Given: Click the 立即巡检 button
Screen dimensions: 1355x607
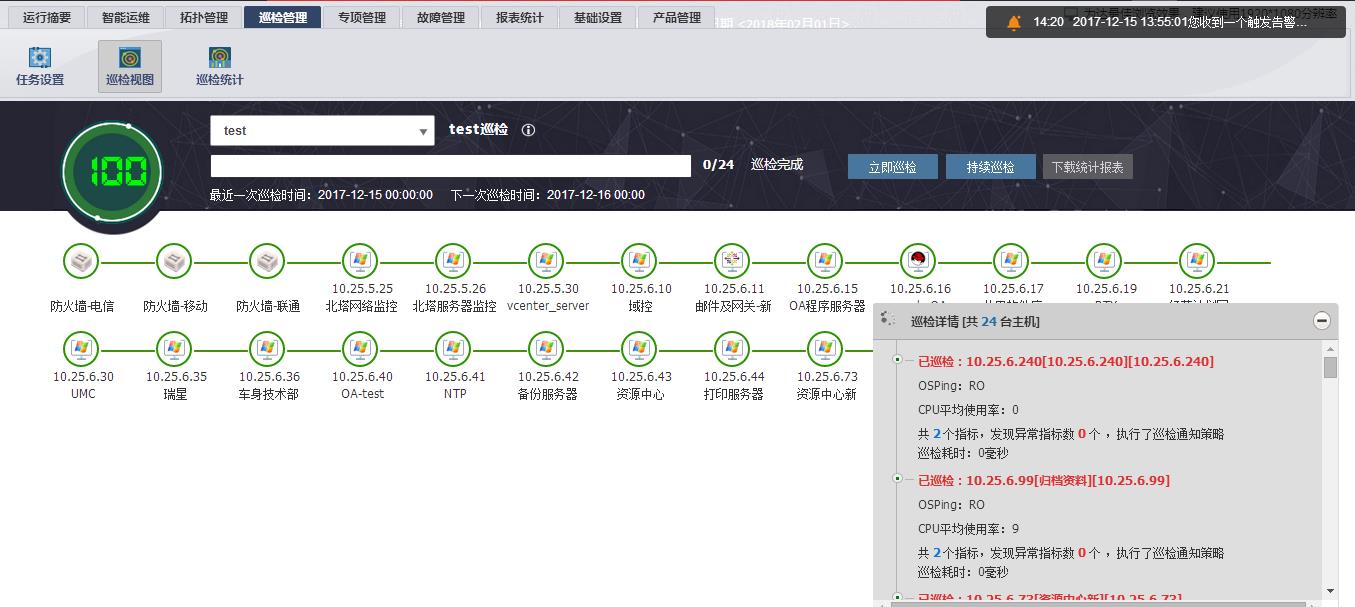Looking at the screenshot, I should 892,166.
